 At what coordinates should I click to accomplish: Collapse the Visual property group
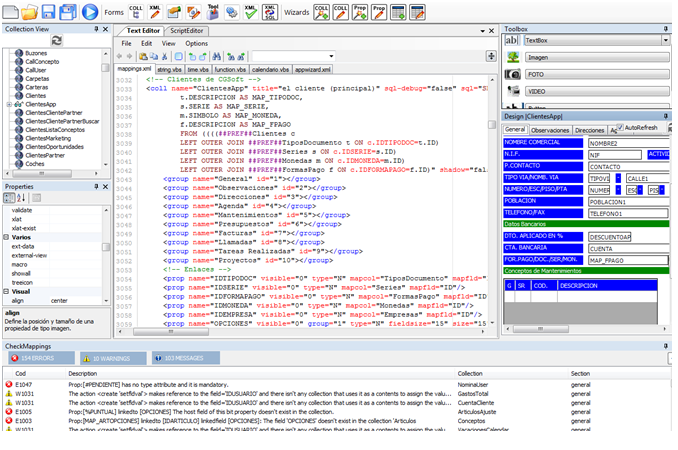pyautogui.click(x=6, y=291)
